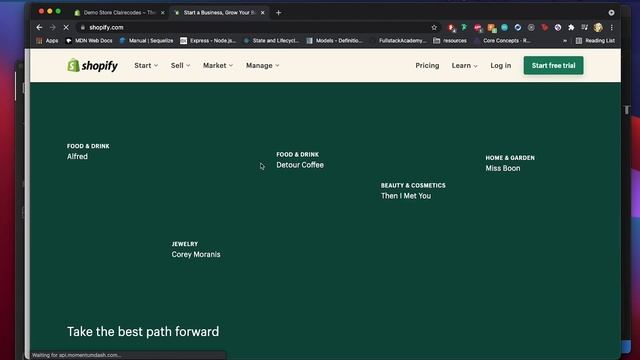Image resolution: width=640 pixels, height=360 pixels.
Task: Select the Start a Business tab
Action: pos(220,13)
